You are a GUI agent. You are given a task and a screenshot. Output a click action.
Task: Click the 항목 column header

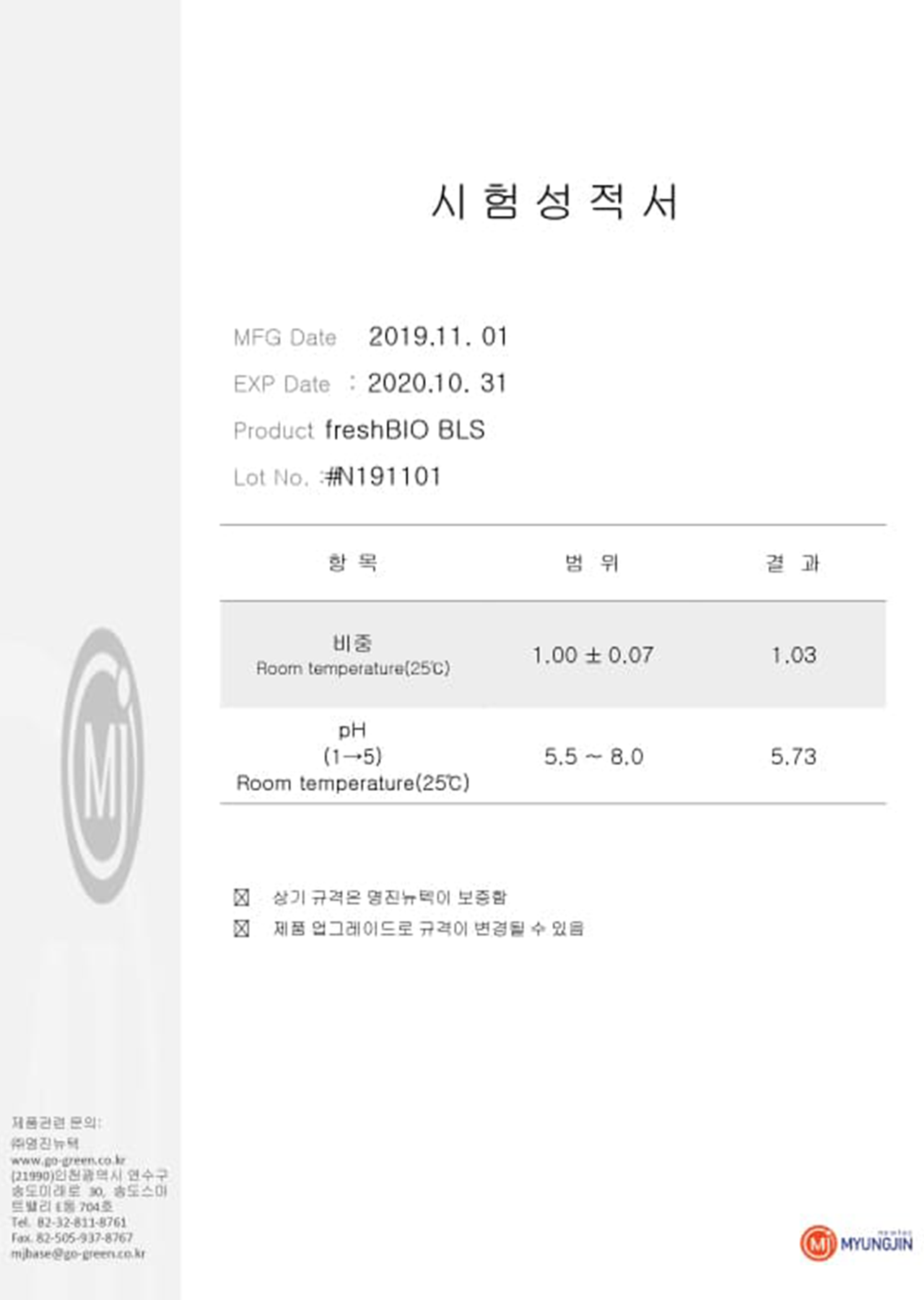tap(352, 562)
